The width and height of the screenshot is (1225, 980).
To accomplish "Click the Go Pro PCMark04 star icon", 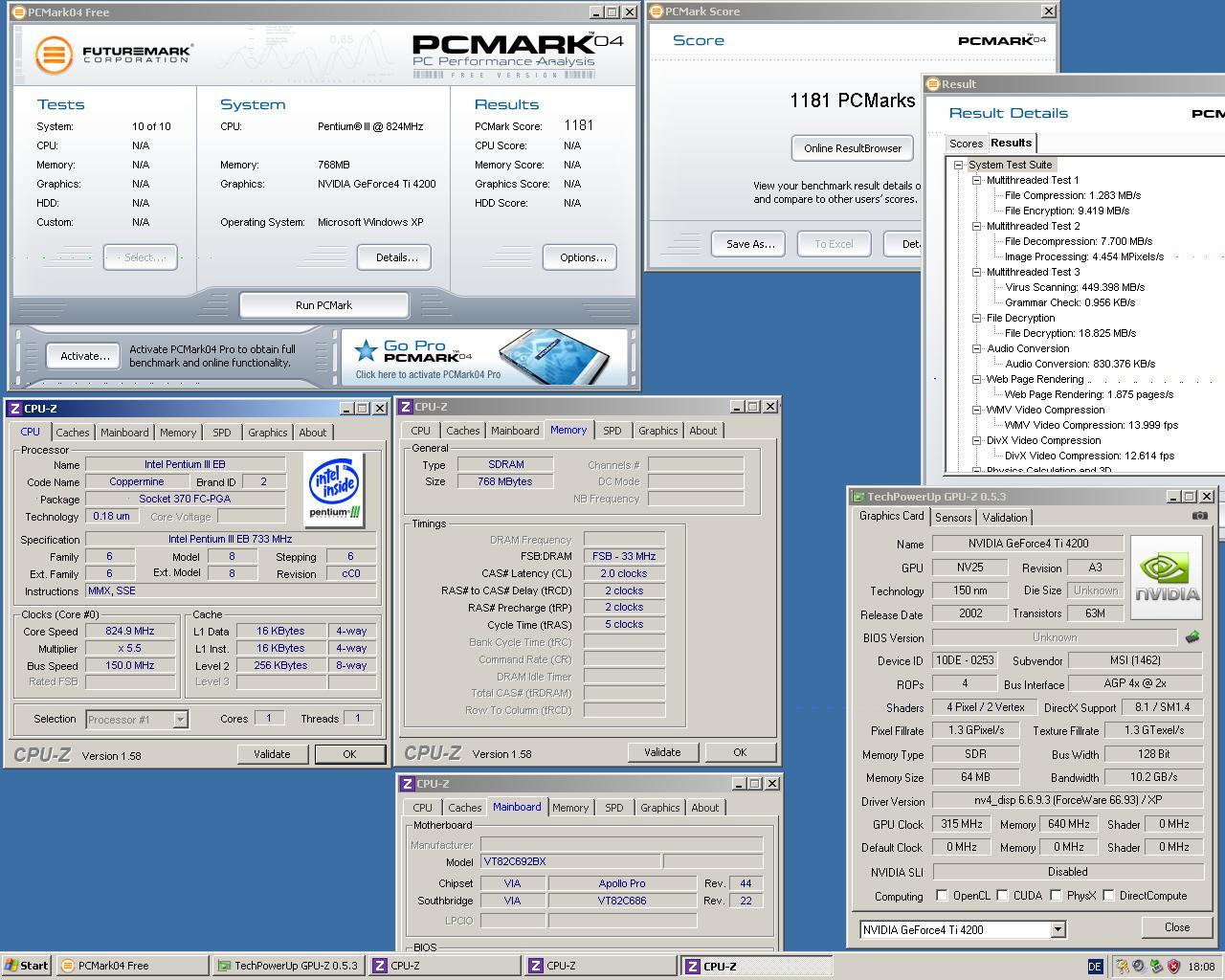I will pyautogui.click(x=365, y=351).
